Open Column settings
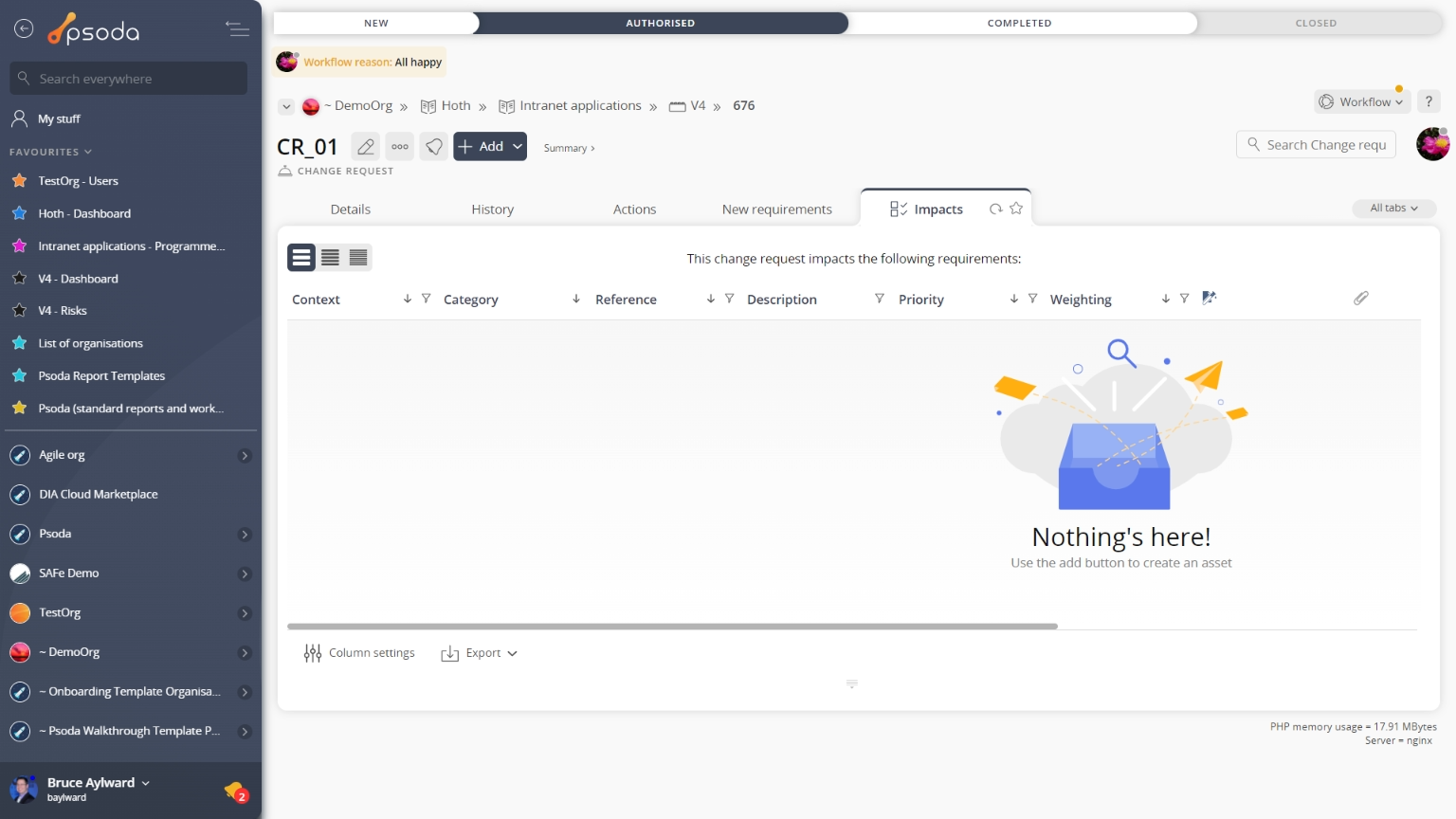The image size is (1456, 819). pos(359,653)
